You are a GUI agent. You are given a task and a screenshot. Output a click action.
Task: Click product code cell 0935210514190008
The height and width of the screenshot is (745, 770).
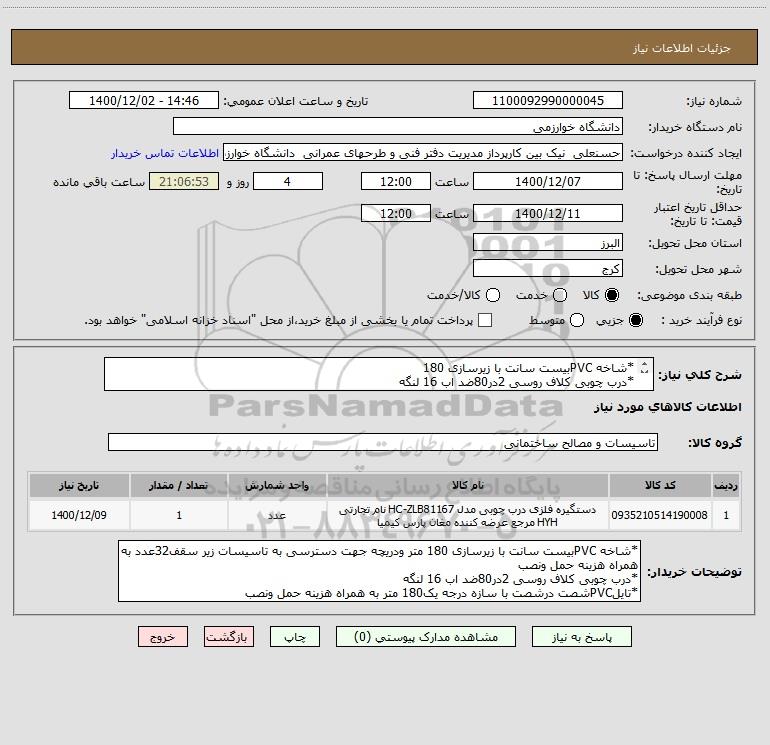point(660,515)
